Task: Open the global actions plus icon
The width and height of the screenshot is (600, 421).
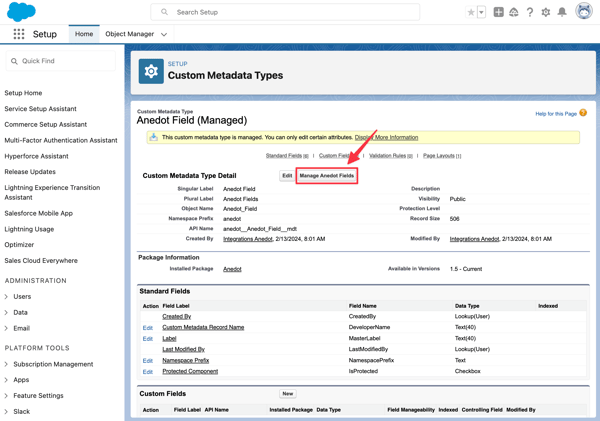Action: (498, 12)
